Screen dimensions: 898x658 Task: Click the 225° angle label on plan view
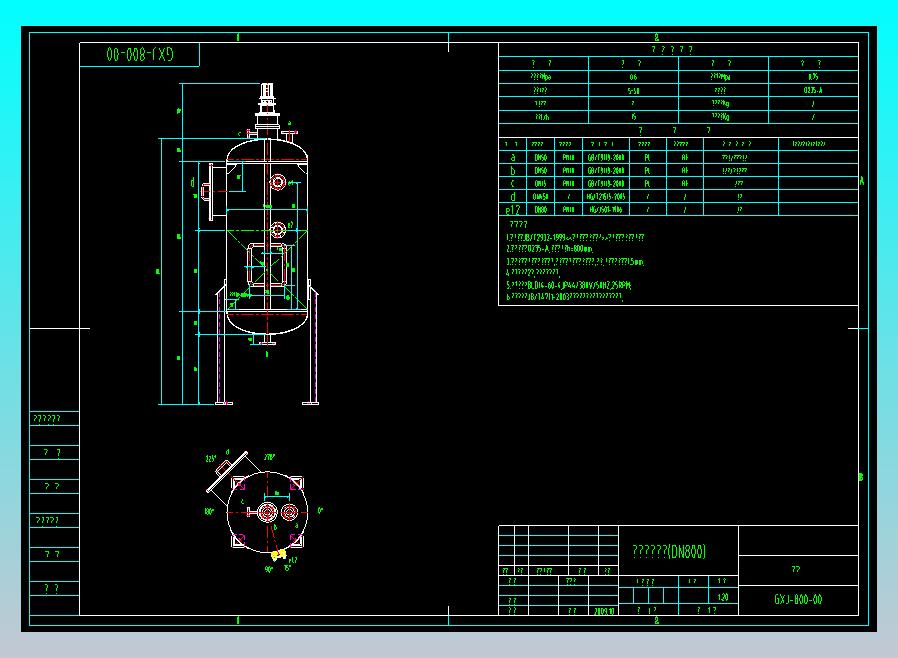tap(211, 459)
